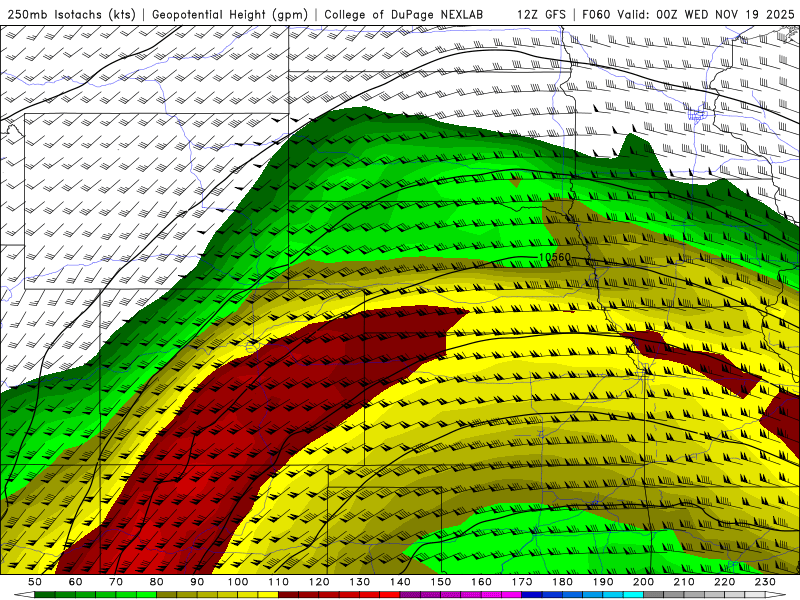The height and width of the screenshot is (600, 800).
Task: Click the cyan legend swatch just before 200
Action: click(634, 594)
